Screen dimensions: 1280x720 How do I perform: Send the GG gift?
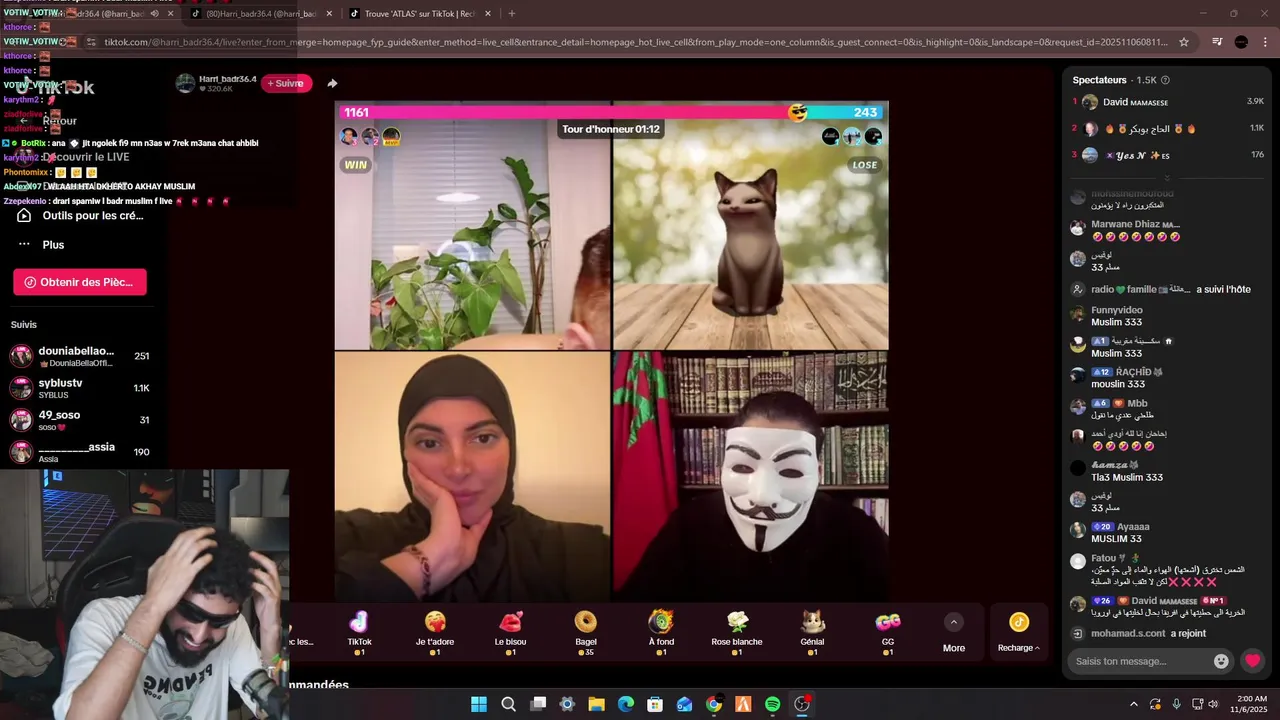pos(888,632)
